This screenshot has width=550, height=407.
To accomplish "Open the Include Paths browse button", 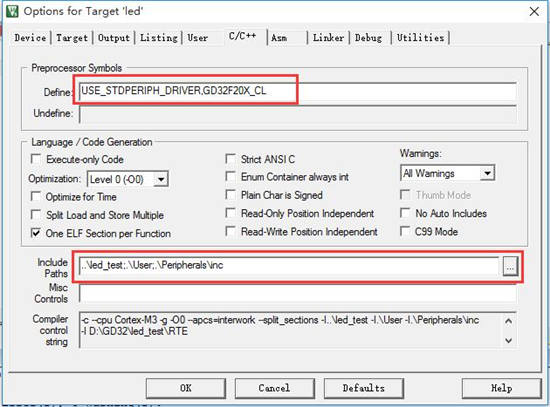I will click(x=510, y=267).
